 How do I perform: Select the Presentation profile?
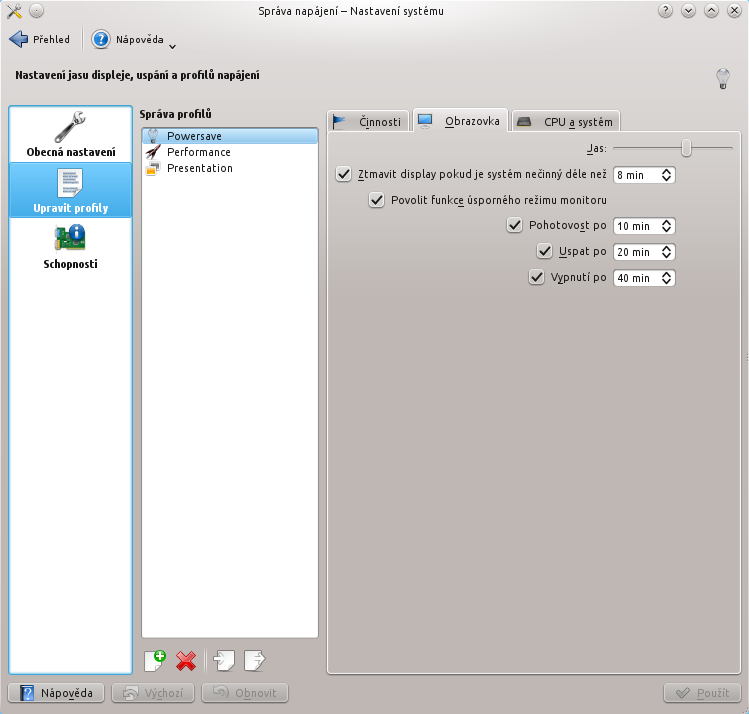[x=230, y=168]
